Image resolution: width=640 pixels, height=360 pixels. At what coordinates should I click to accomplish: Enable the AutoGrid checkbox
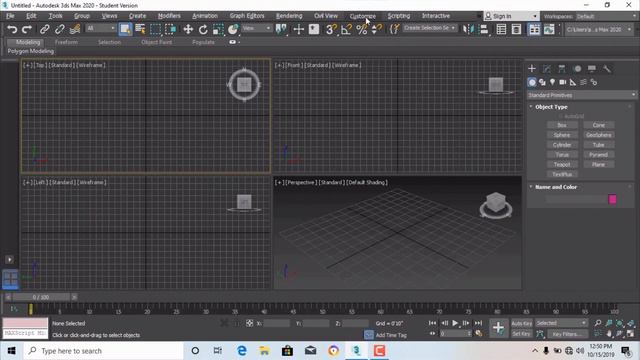click(x=561, y=116)
